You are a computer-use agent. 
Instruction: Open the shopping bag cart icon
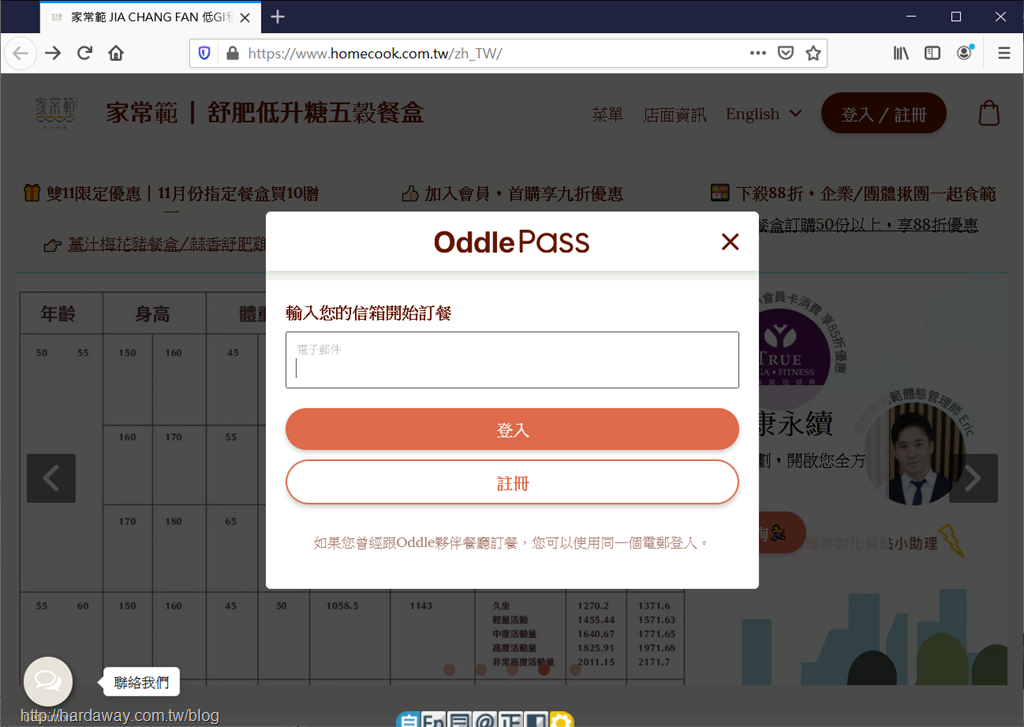click(989, 113)
